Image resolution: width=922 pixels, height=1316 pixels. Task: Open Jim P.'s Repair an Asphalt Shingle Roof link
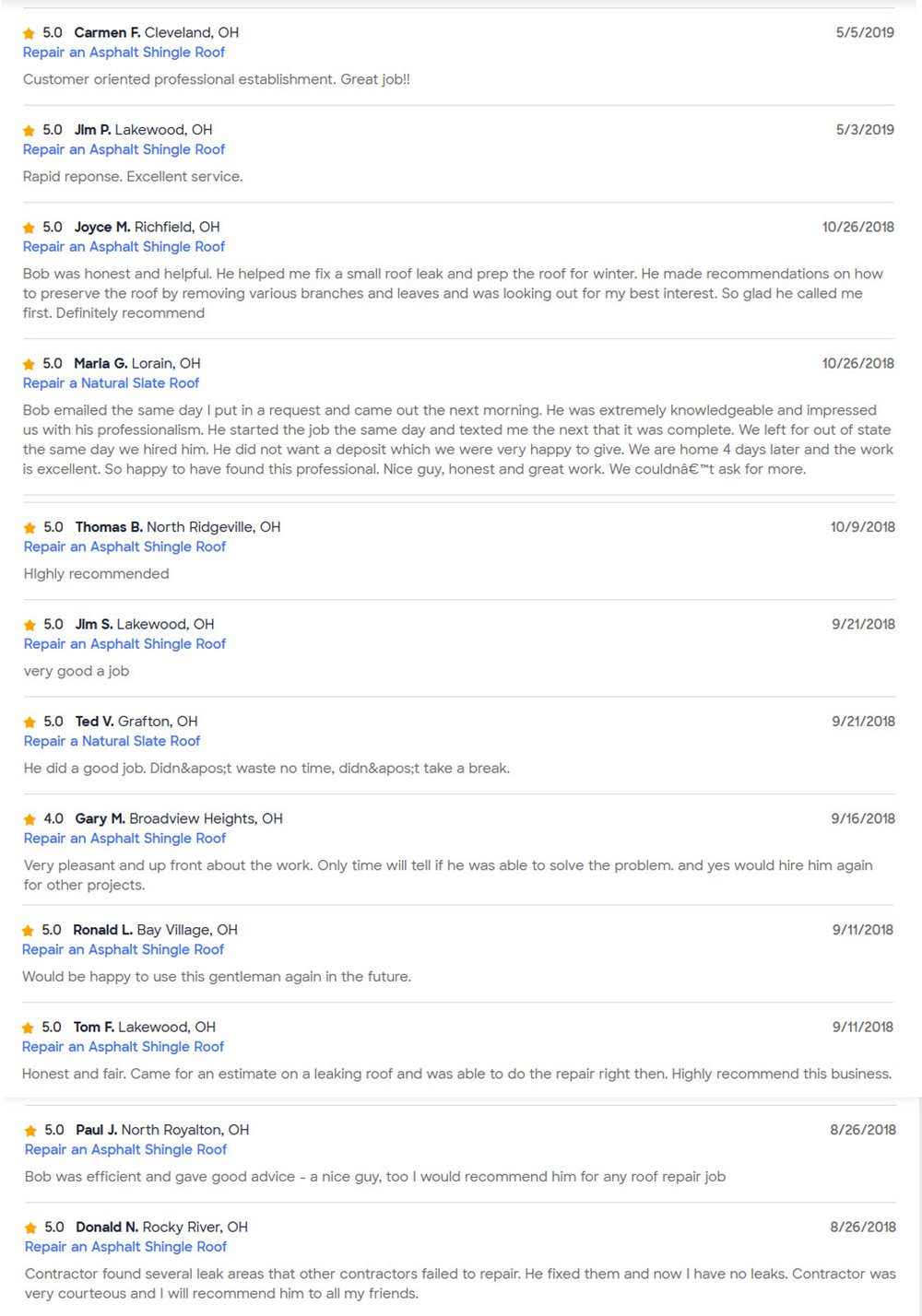tap(124, 149)
